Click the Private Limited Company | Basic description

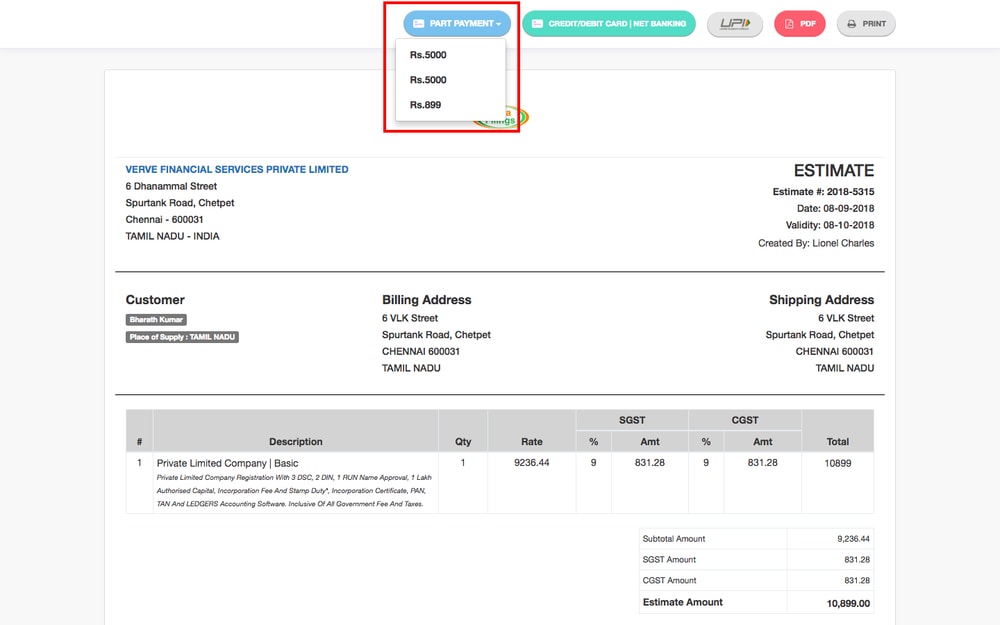230,462
